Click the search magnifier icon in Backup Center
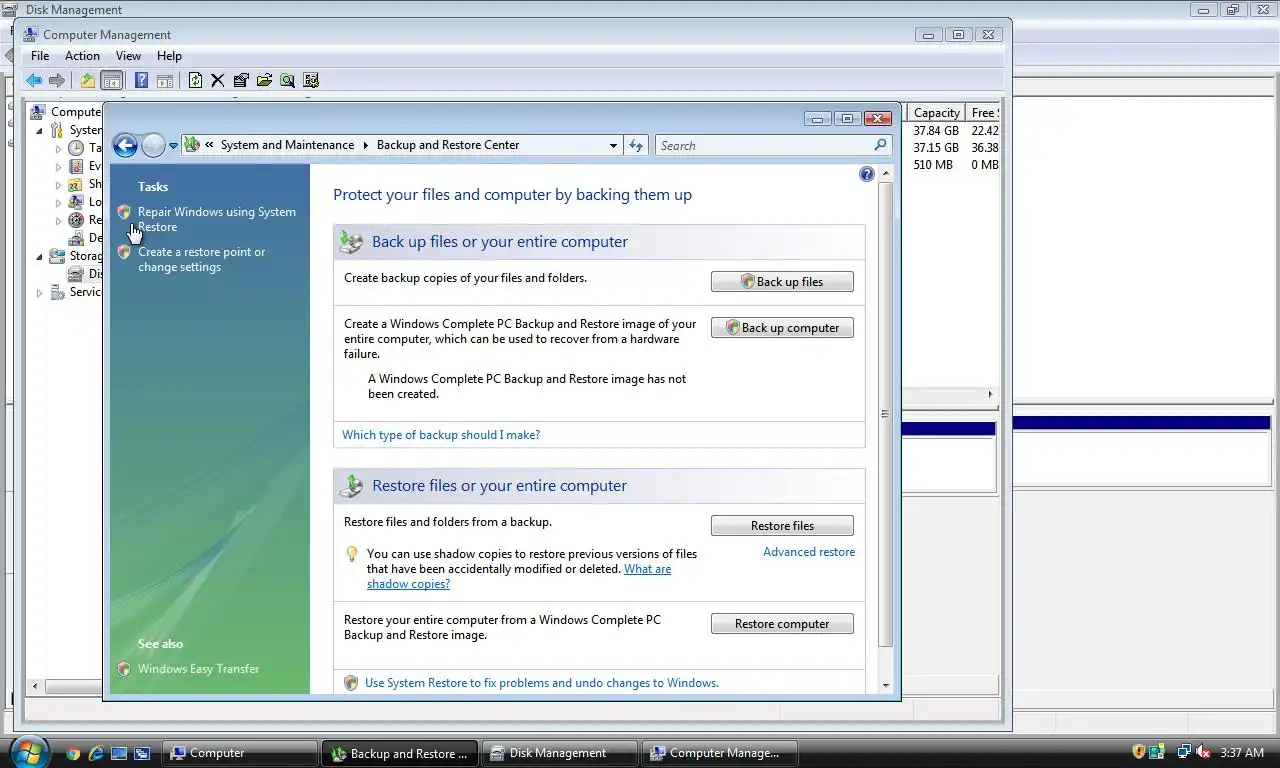 coord(880,145)
